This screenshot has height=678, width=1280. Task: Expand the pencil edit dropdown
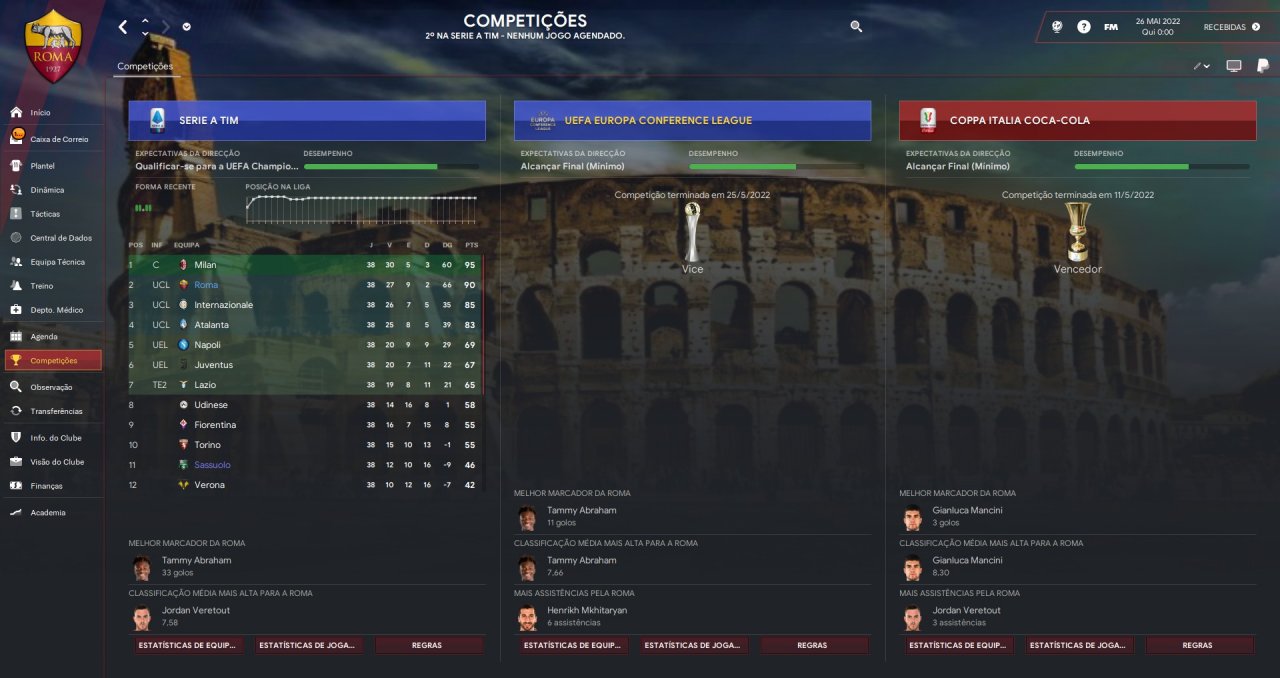coord(1201,66)
